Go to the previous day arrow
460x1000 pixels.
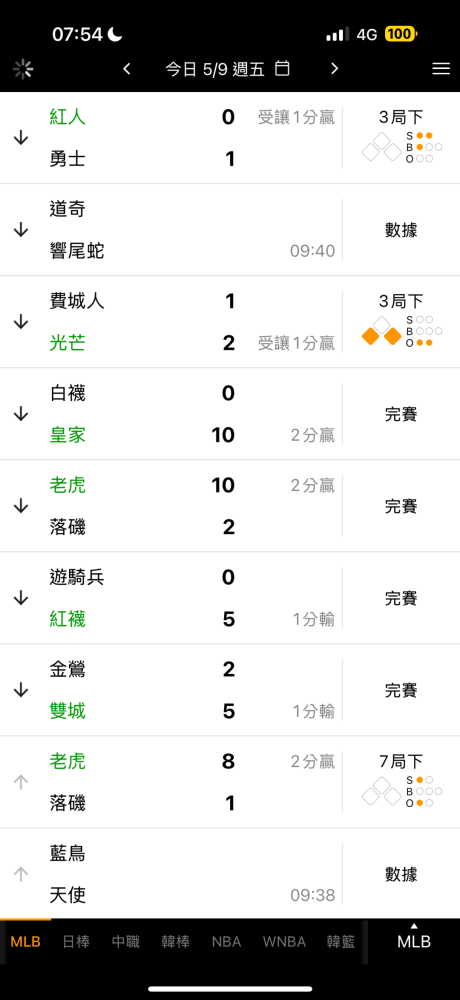pyautogui.click(x=127, y=69)
